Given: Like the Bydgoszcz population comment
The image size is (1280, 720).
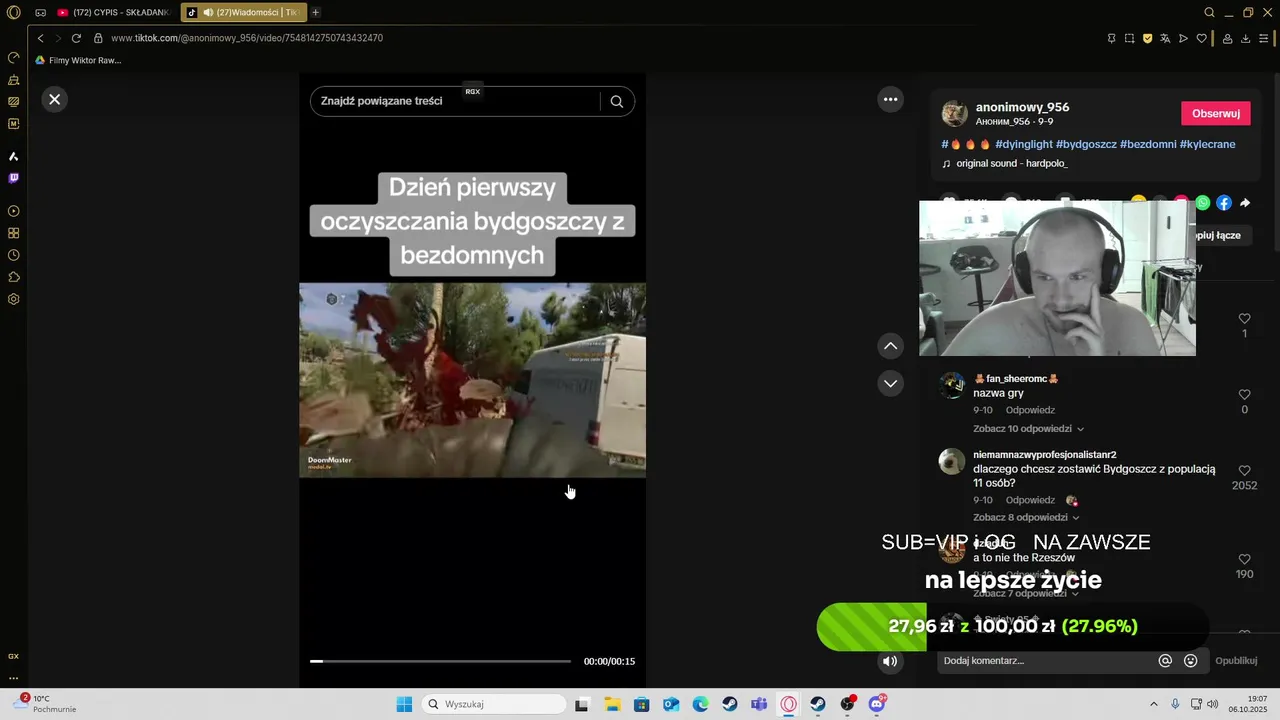Looking at the screenshot, I should pos(1244,470).
